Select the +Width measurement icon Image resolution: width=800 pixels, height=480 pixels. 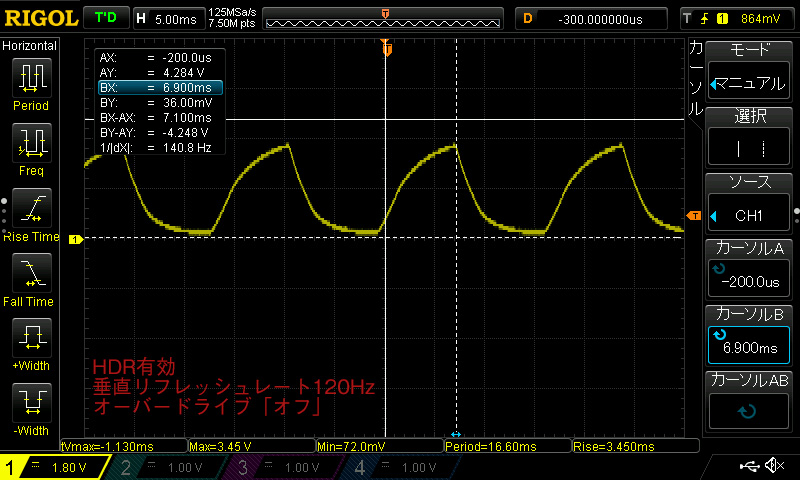[32, 338]
